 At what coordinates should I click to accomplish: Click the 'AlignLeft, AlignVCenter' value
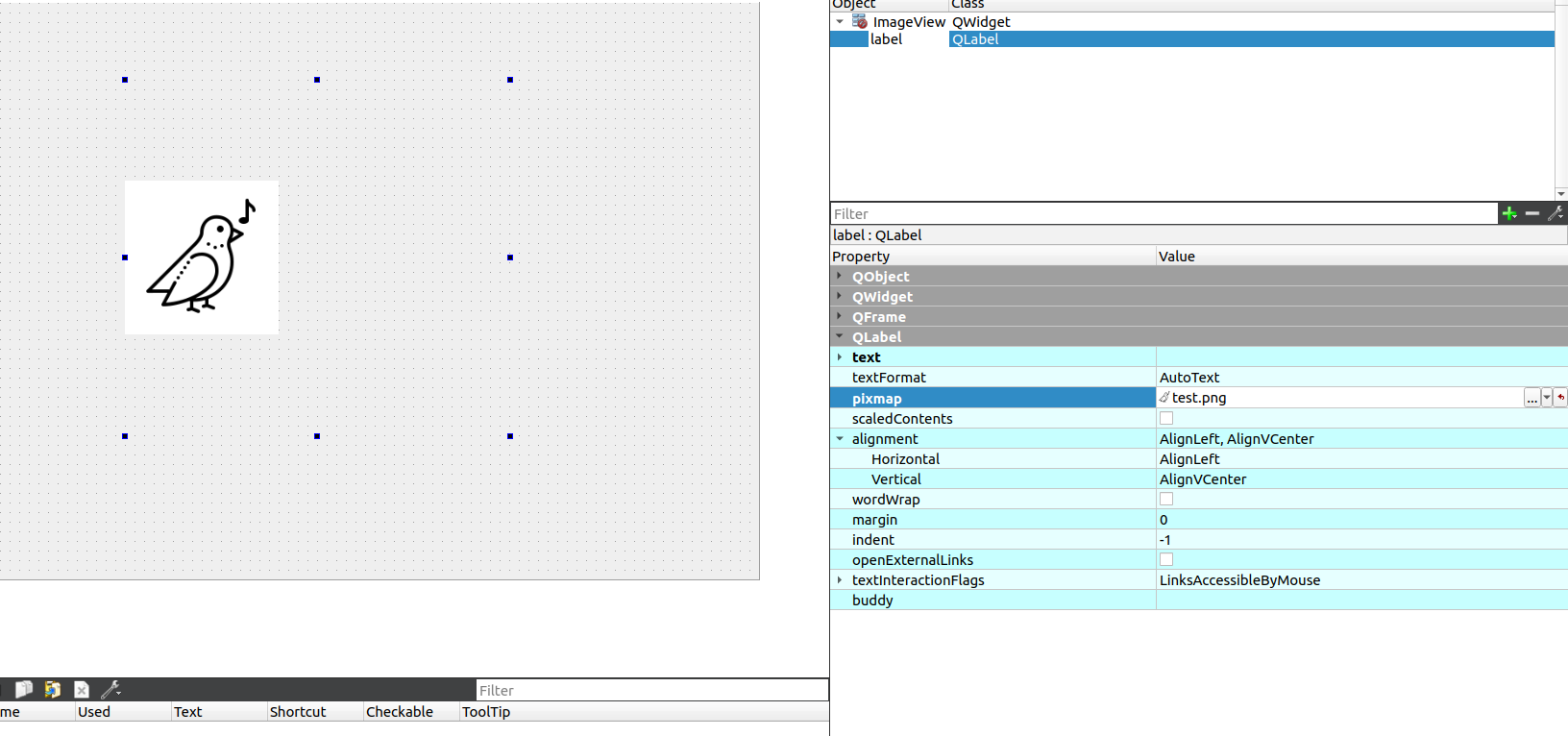pyautogui.click(x=1237, y=438)
